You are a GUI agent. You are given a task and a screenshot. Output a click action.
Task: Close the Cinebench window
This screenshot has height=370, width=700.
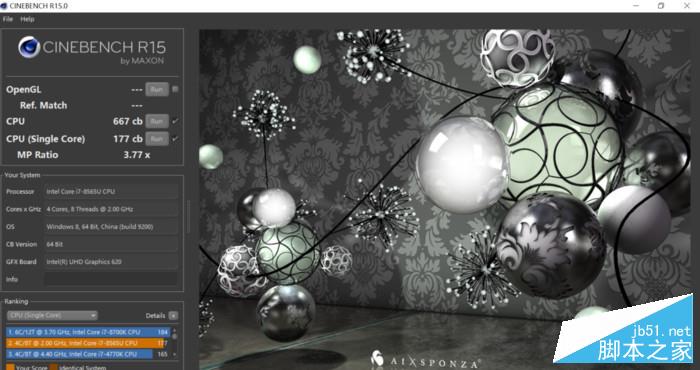click(x=687, y=6)
